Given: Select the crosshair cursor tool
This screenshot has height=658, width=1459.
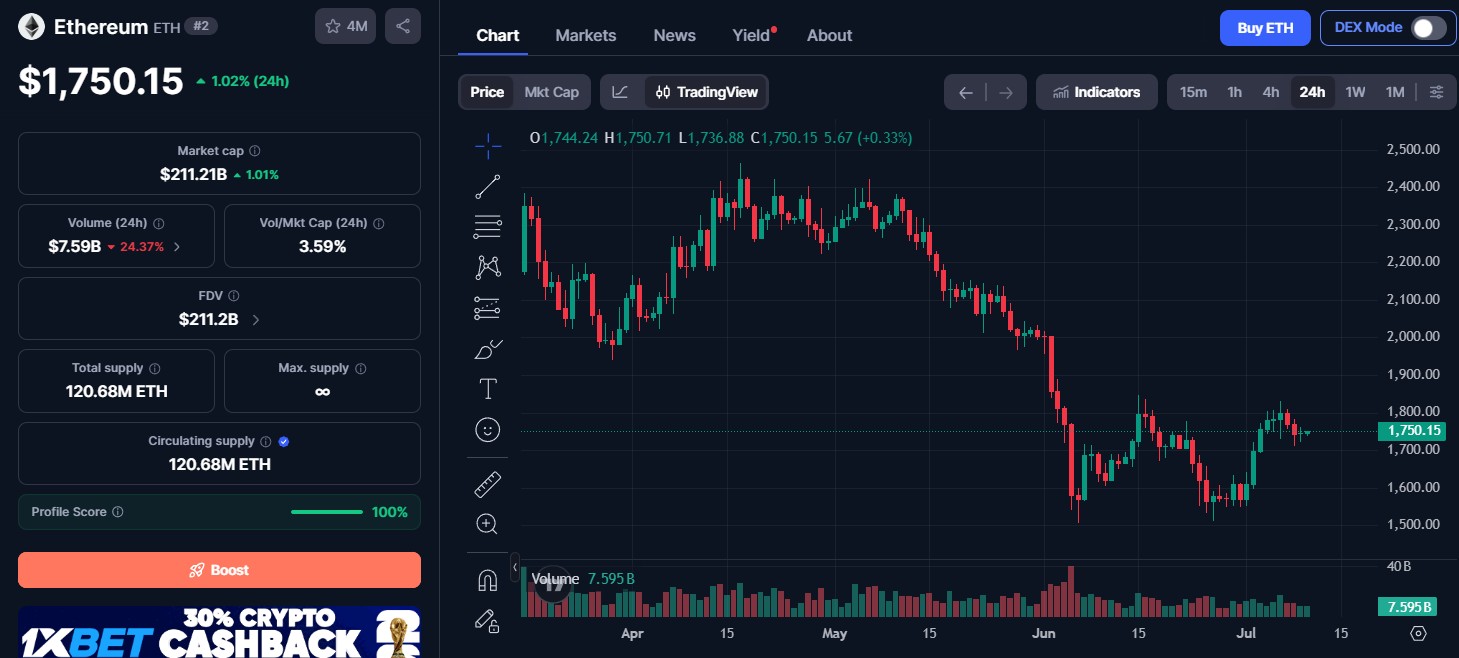Looking at the screenshot, I should click(488, 146).
